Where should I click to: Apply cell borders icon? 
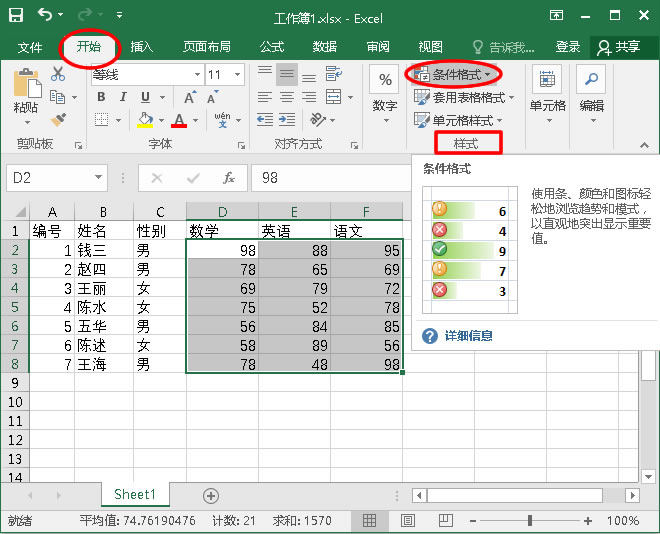tap(101, 120)
